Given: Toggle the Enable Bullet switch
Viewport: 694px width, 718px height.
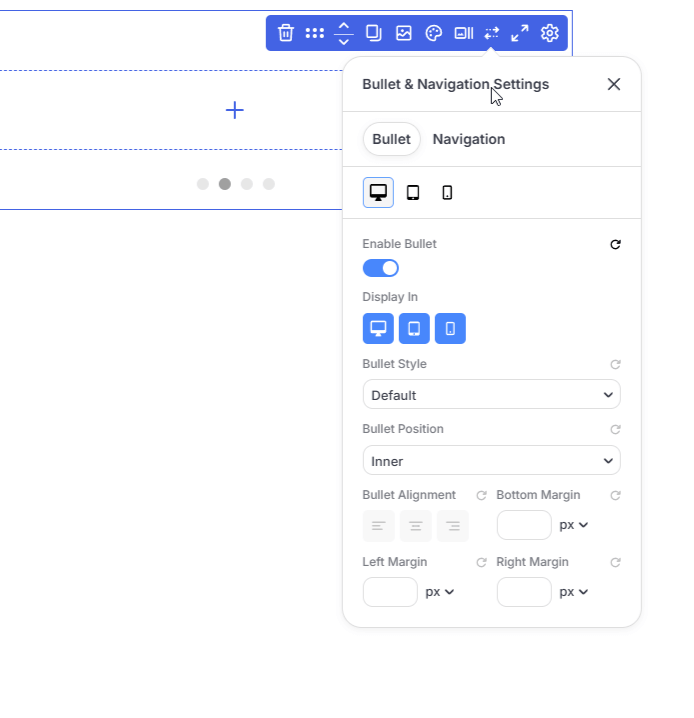Looking at the screenshot, I should pos(380,268).
